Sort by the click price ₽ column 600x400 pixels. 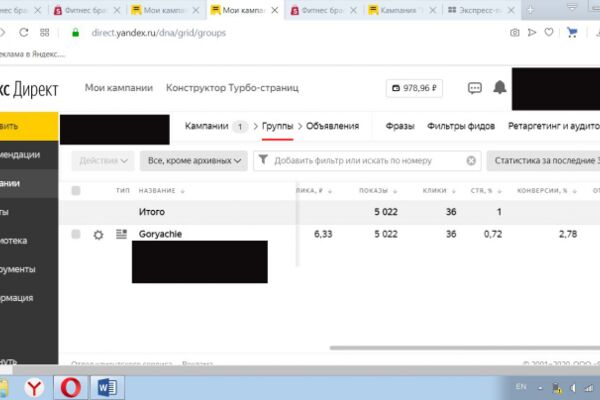pos(314,191)
